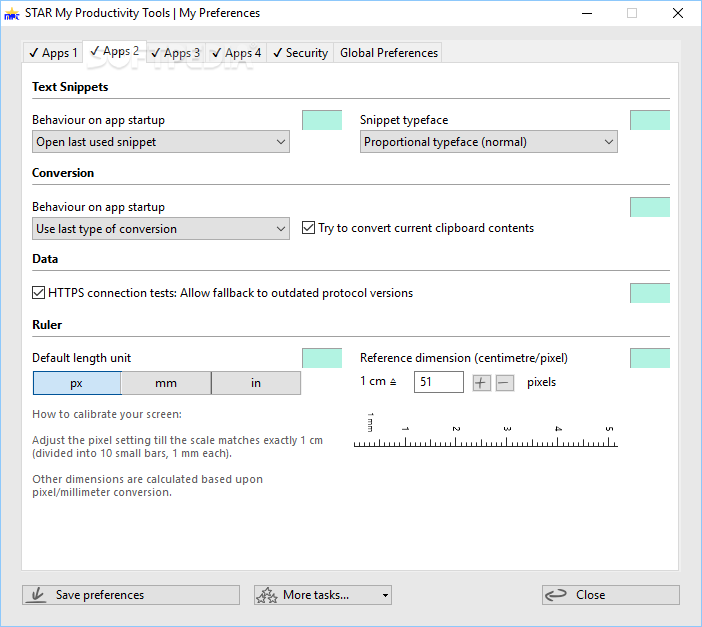
Task: Decrease reference pixels with minus button
Action: coord(505,383)
